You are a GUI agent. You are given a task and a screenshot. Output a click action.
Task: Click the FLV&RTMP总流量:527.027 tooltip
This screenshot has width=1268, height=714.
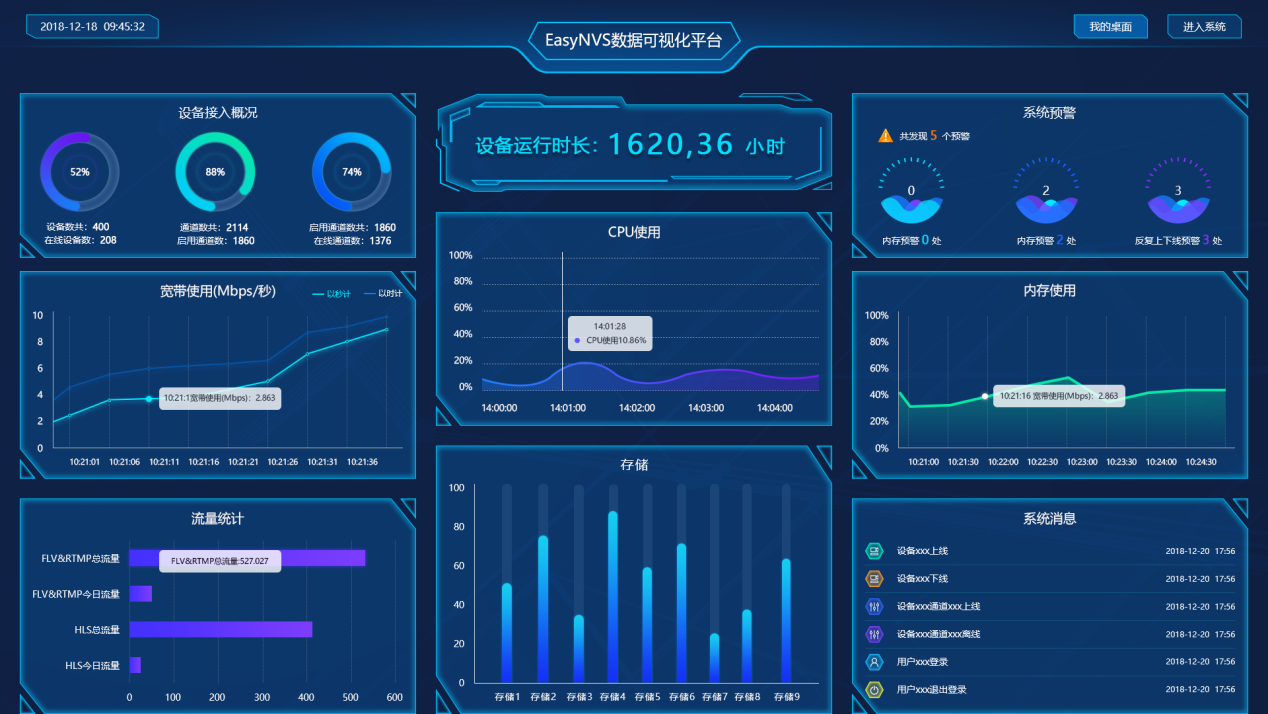(220, 561)
